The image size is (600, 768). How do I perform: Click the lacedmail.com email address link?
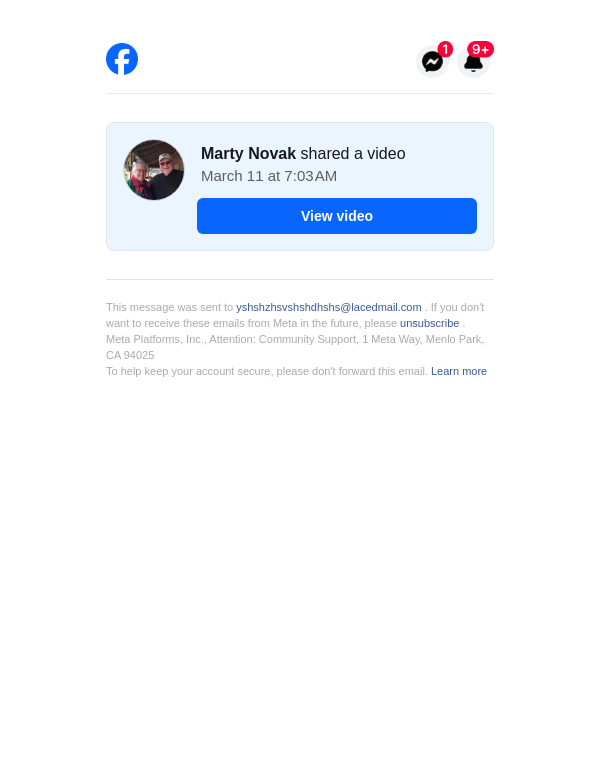coord(329,308)
